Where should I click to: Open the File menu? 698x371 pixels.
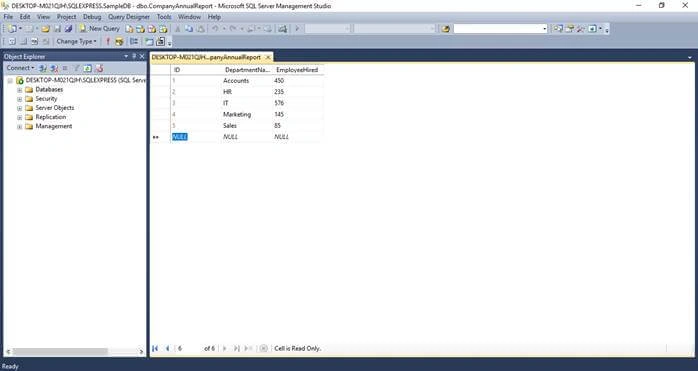click(x=8, y=16)
